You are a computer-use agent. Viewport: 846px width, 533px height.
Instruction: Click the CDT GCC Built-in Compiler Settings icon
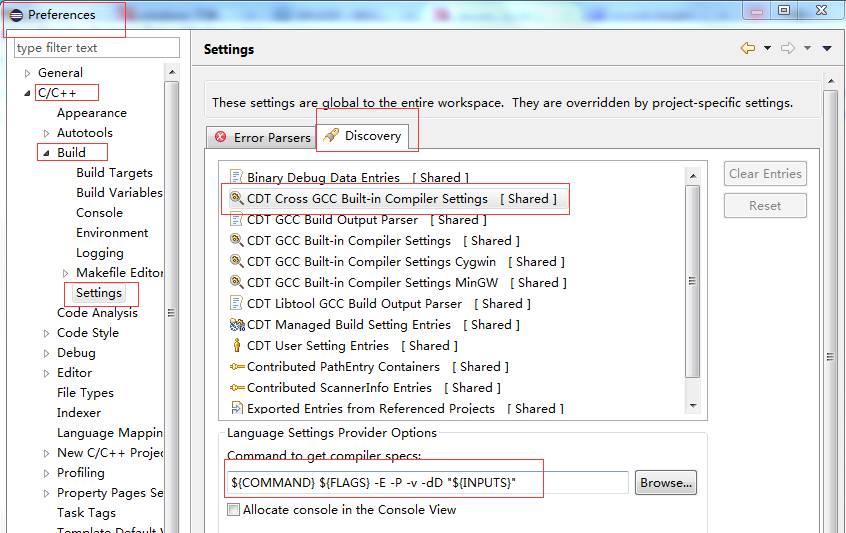coord(236,240)
